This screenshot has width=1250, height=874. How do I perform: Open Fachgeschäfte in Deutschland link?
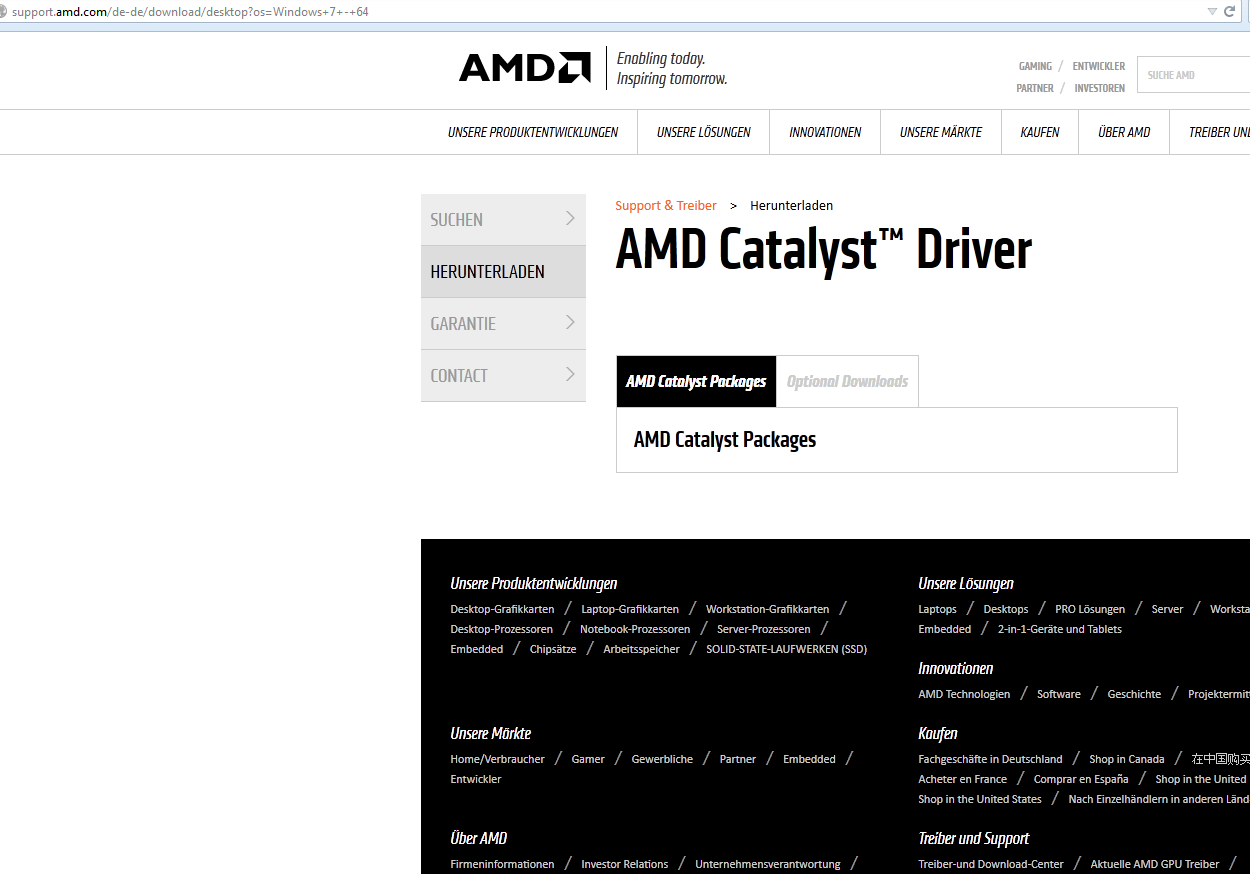click(990, 759)
